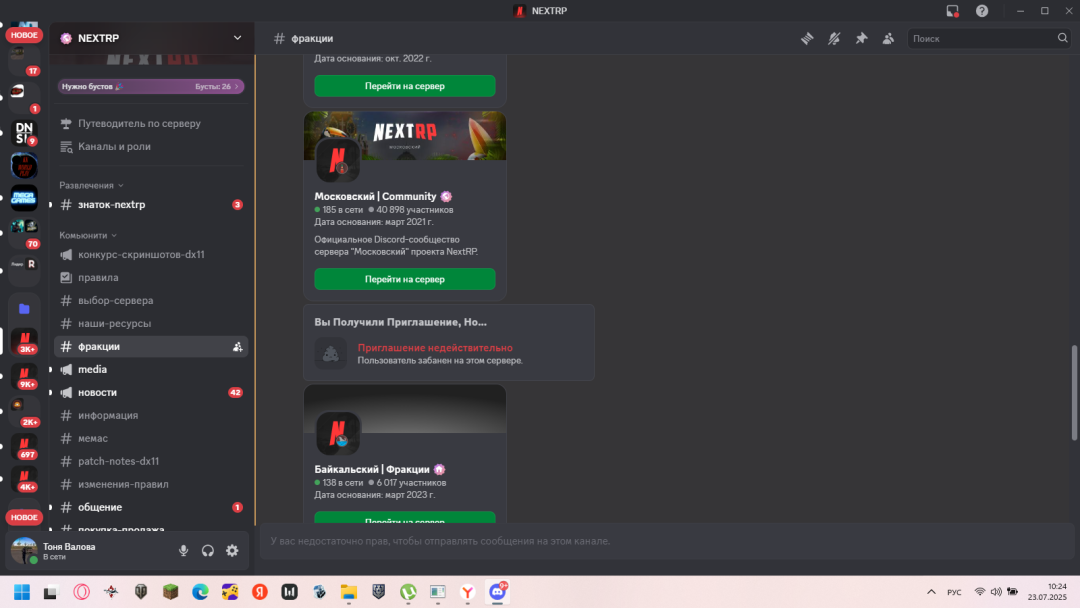Click the Байкальский | Фракции server title
The image size is (1080, 608).
pyautogui.click(x=372, y=470)
